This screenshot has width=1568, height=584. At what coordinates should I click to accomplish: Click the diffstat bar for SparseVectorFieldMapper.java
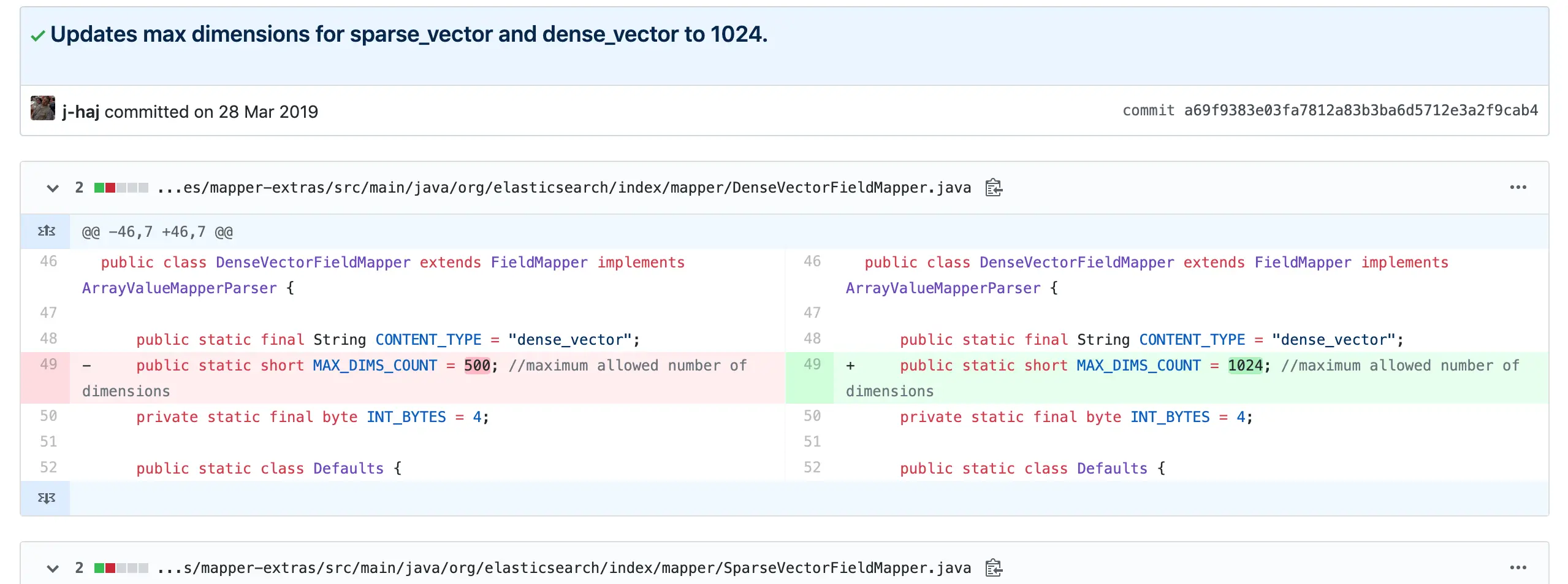click(x=121, y=568)
